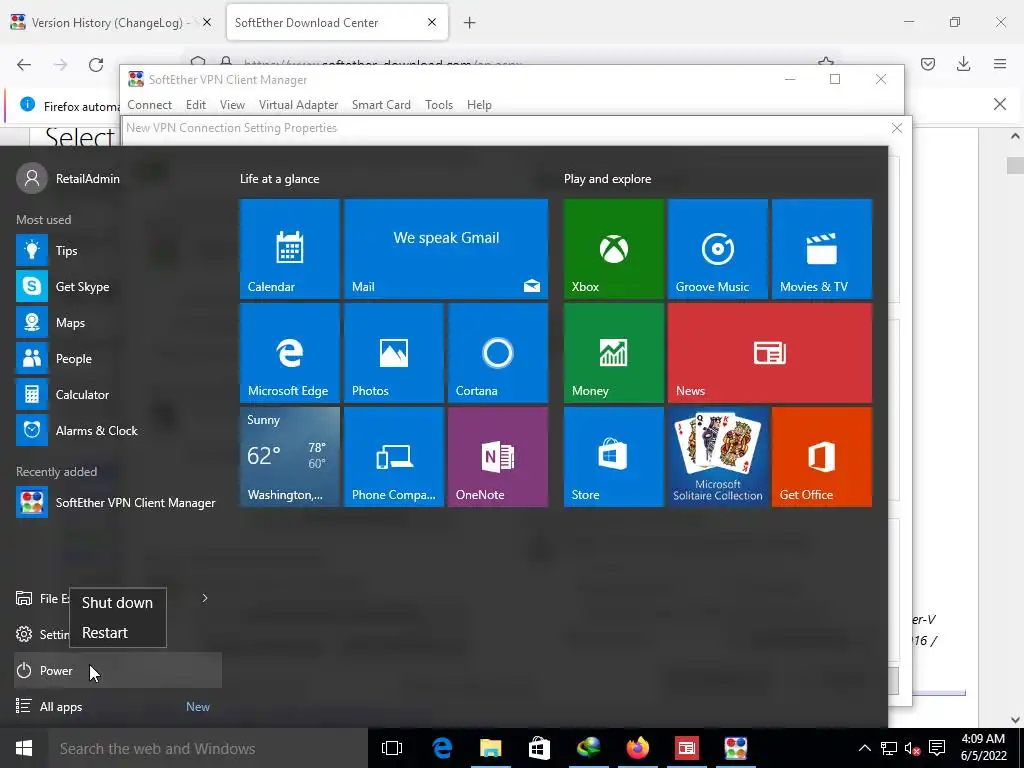Launch Maps from Most used
The image size is (1024, 768).
click(x=118, y=322)
